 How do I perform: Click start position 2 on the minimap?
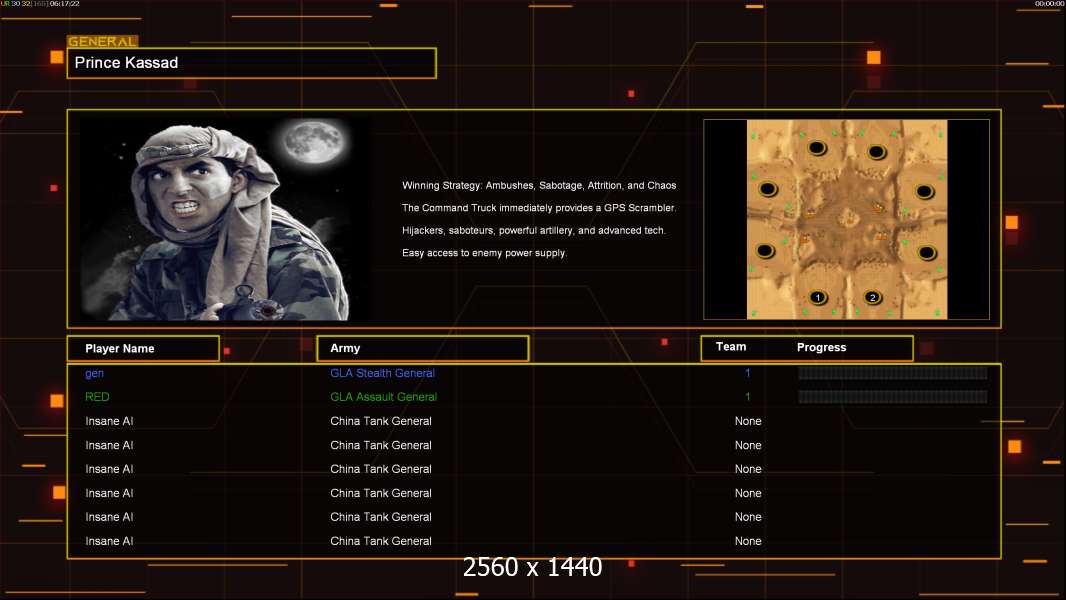[x=872, y=297]
